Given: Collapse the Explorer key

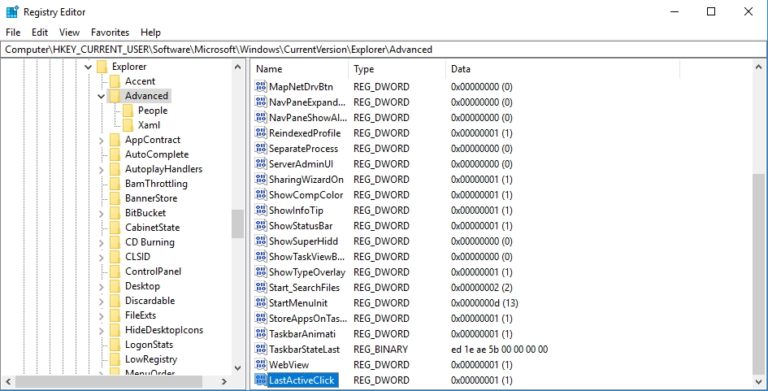Looking at the screenshot, I should click(x=88, y=67).
